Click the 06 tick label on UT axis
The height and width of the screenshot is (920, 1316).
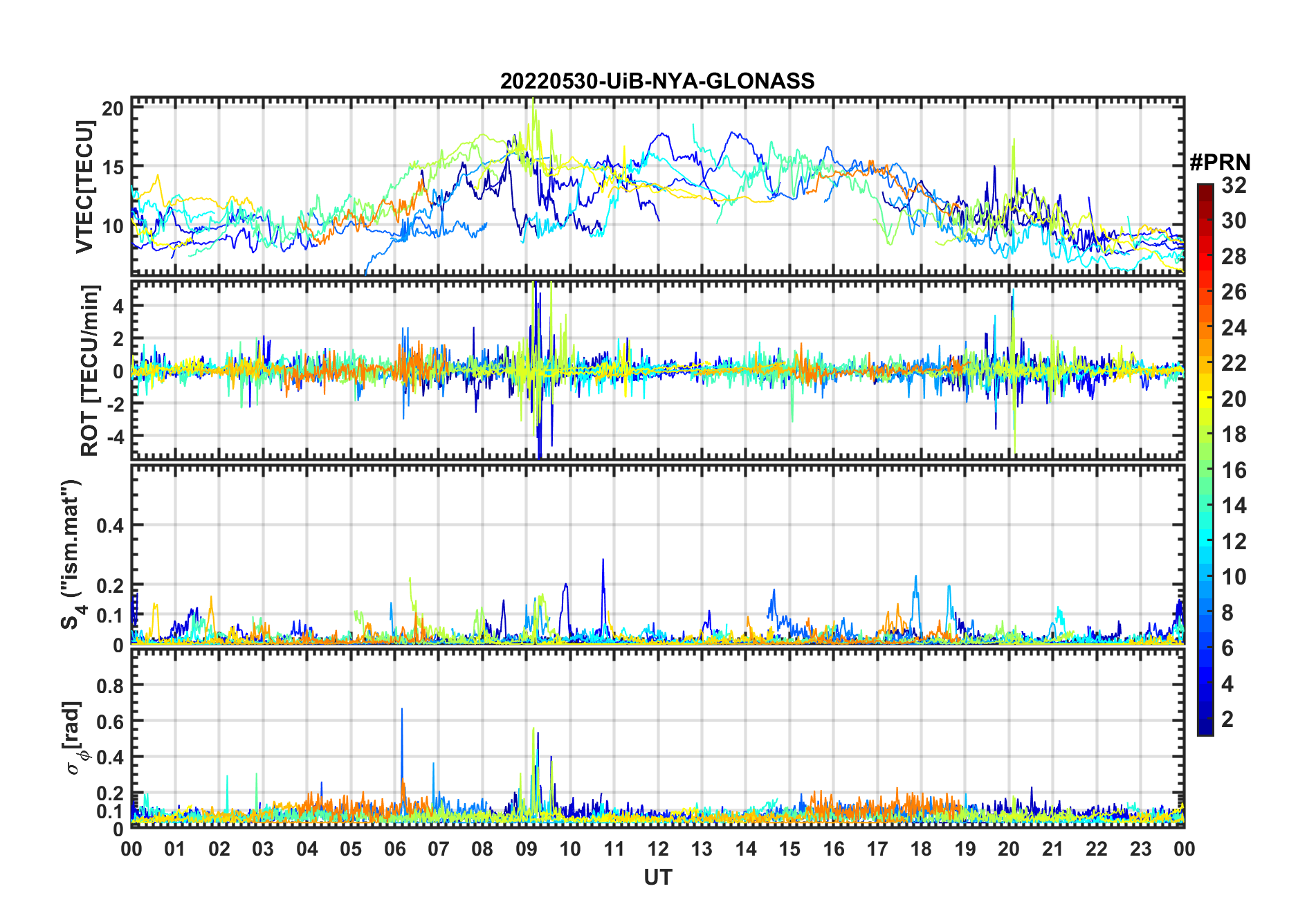tap(394, 849)
